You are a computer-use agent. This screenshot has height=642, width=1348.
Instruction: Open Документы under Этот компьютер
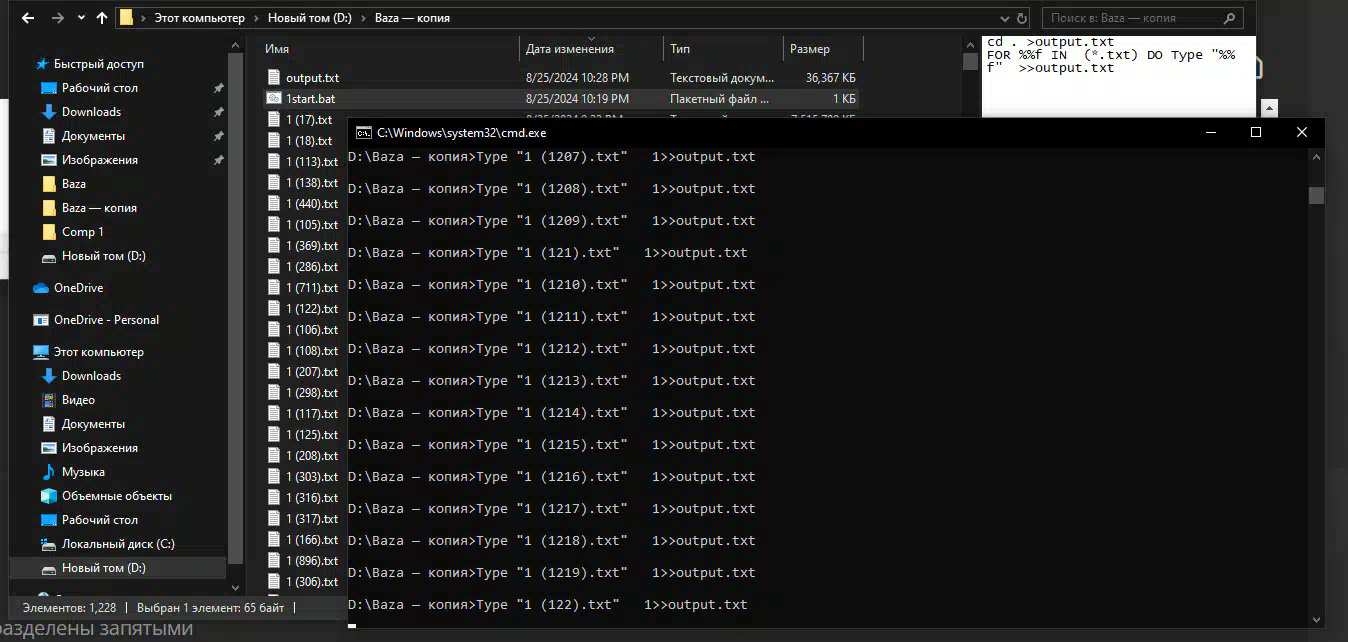click(x=93, y=424)
